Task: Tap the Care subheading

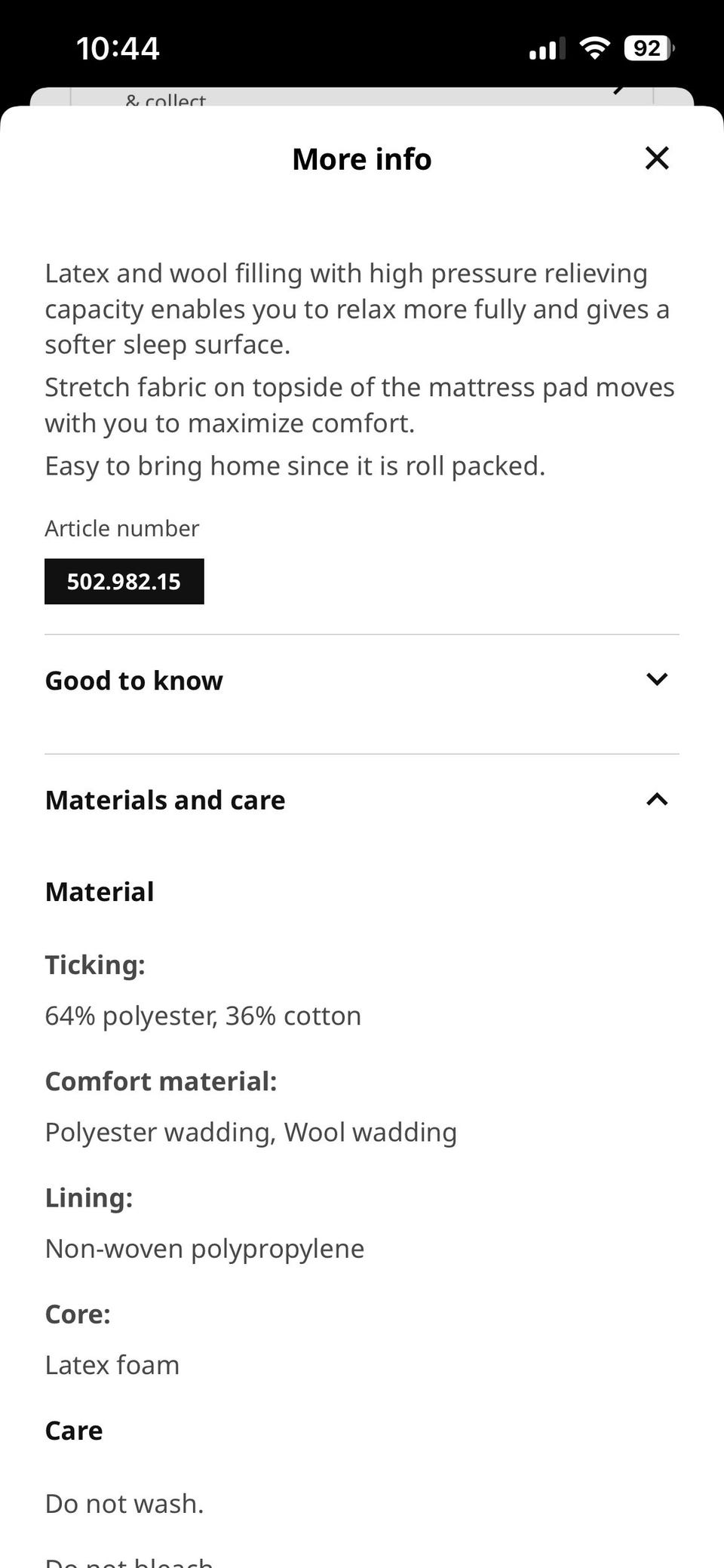Action: [x=74, y=1431]
